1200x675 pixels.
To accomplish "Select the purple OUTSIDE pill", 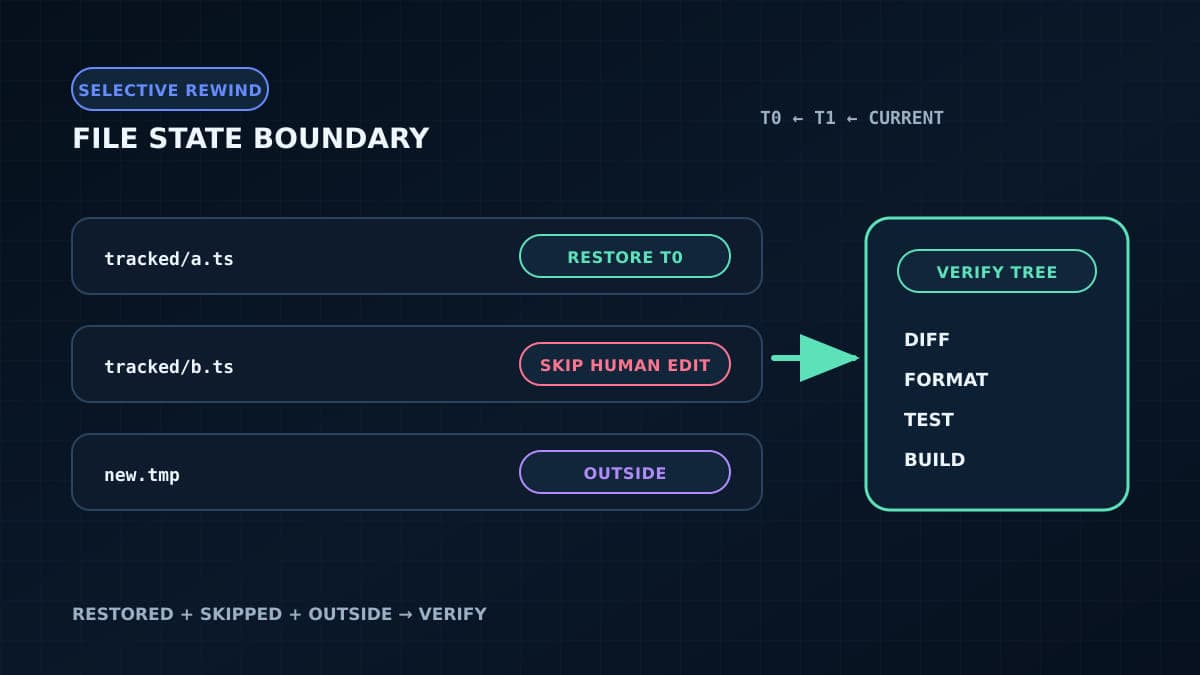I will point(625,472).
